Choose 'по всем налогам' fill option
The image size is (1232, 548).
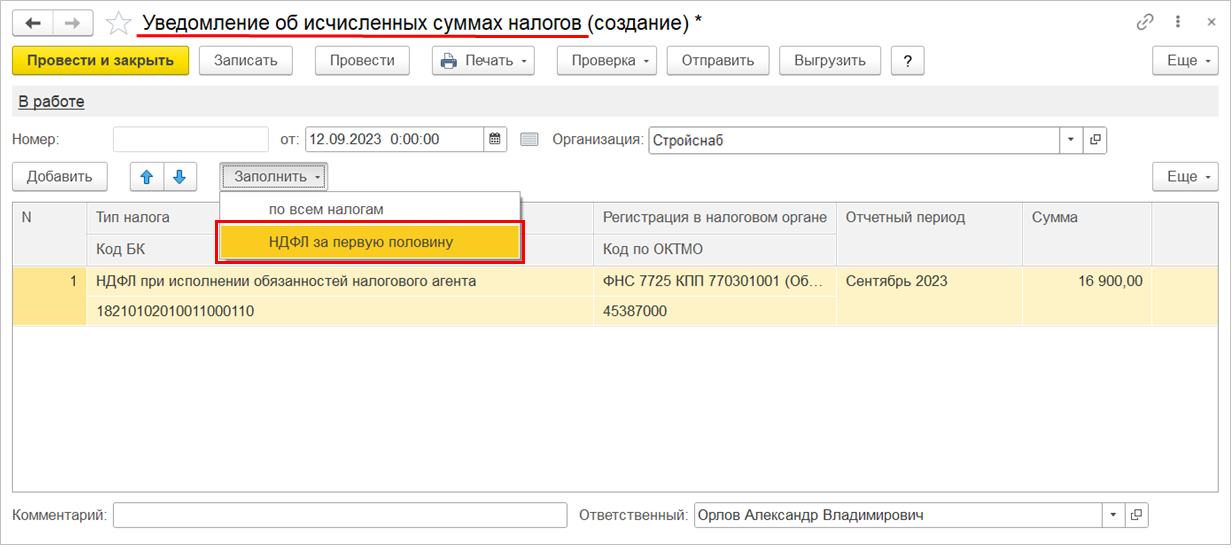[x=326, y=209]
